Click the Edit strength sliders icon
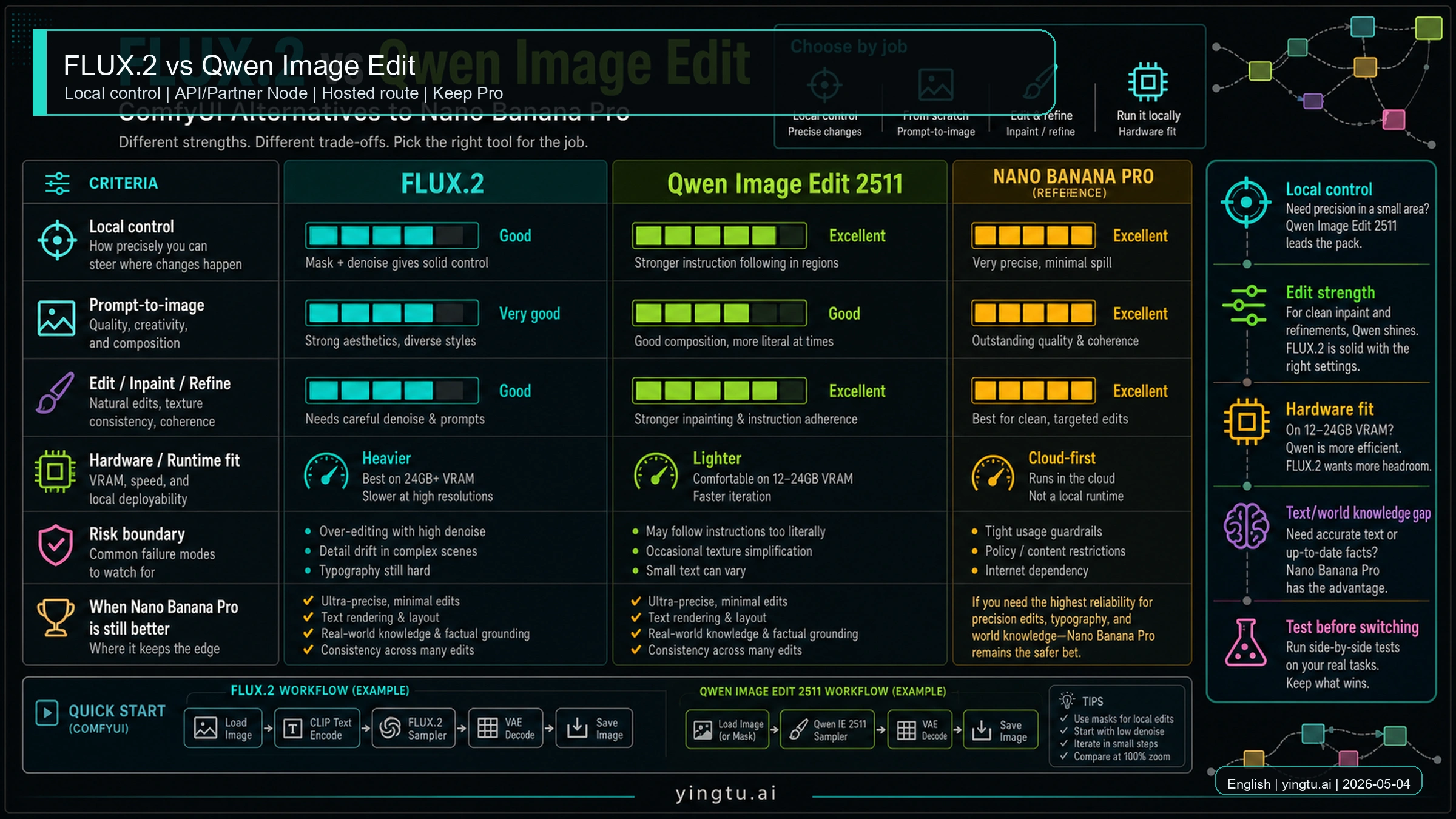Viewport: 1456px width, 819px height. (x=1245, y=305)
